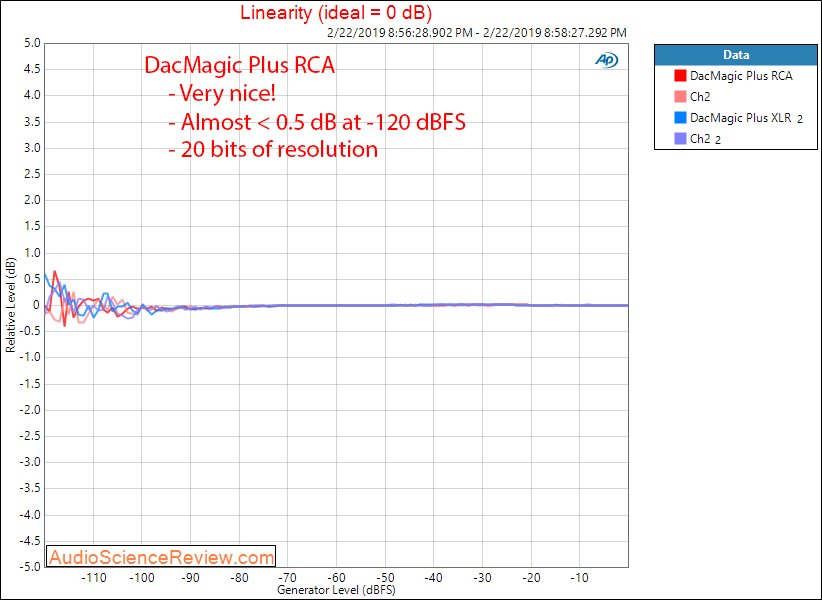This screenshot has height=600, width=822.
Task: Click the '1.0' y-axis tick label
Action: point(32,253)
